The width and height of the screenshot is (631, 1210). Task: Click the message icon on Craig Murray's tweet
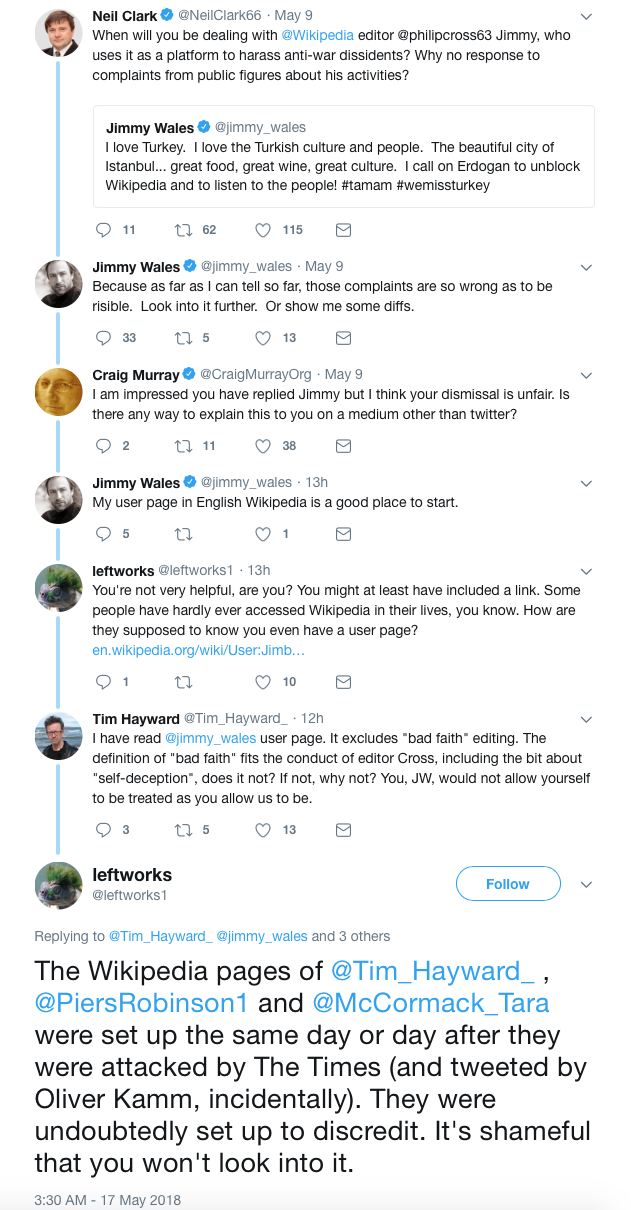tap(343, 446)
